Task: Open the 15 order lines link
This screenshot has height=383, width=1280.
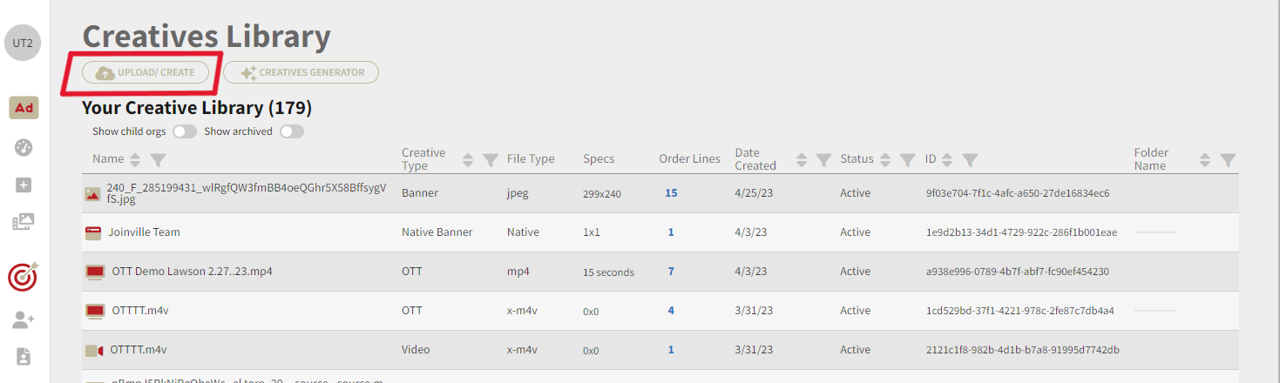Action: [x=671, y=193]
